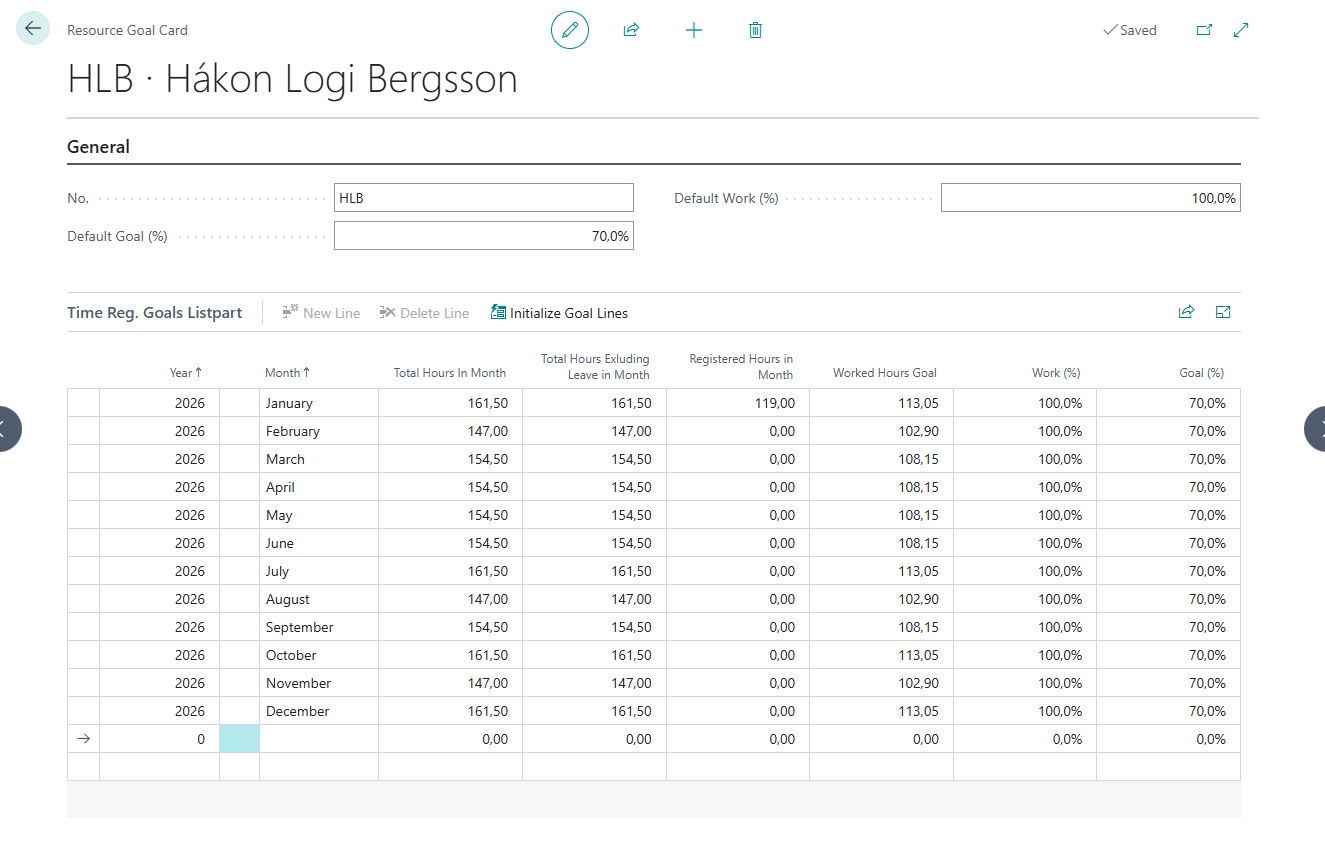The height and width of the screenshot is (848, 1325).
Task: Click the Time Reg. Goals Listpart title
Action: [x=155, y=313]
